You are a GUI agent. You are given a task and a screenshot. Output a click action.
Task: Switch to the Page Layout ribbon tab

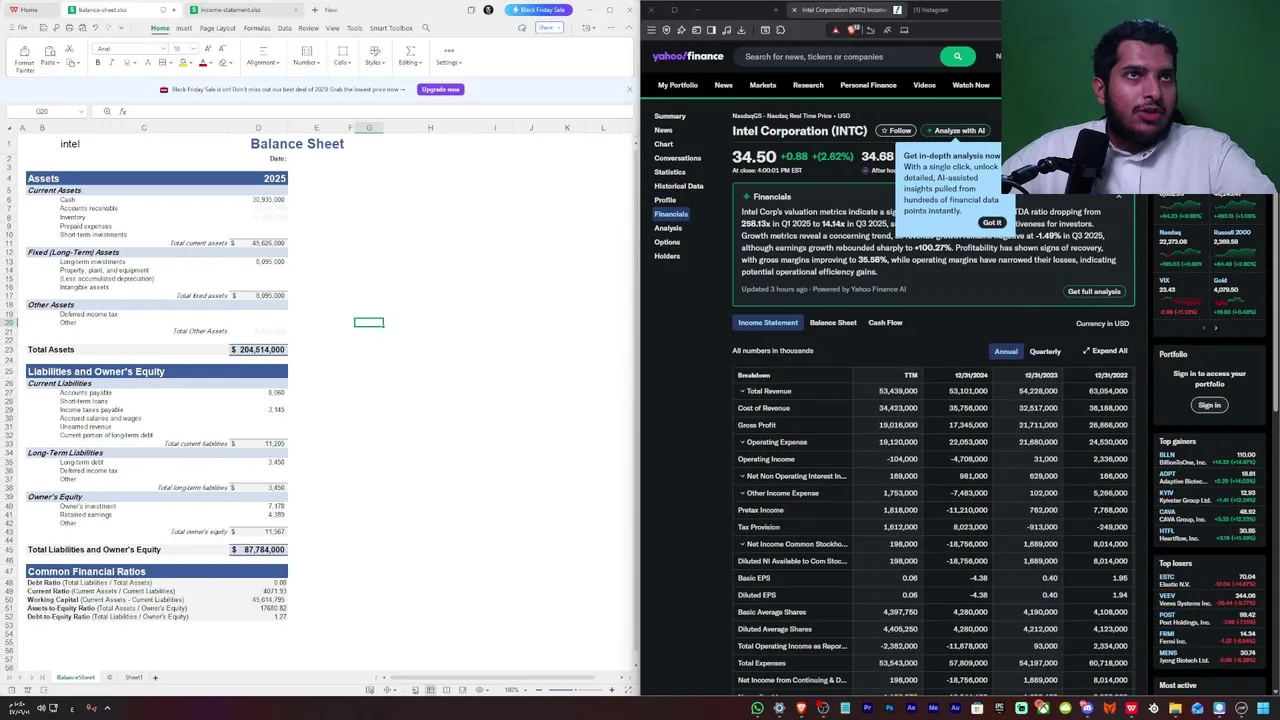[x=218, y=28]
